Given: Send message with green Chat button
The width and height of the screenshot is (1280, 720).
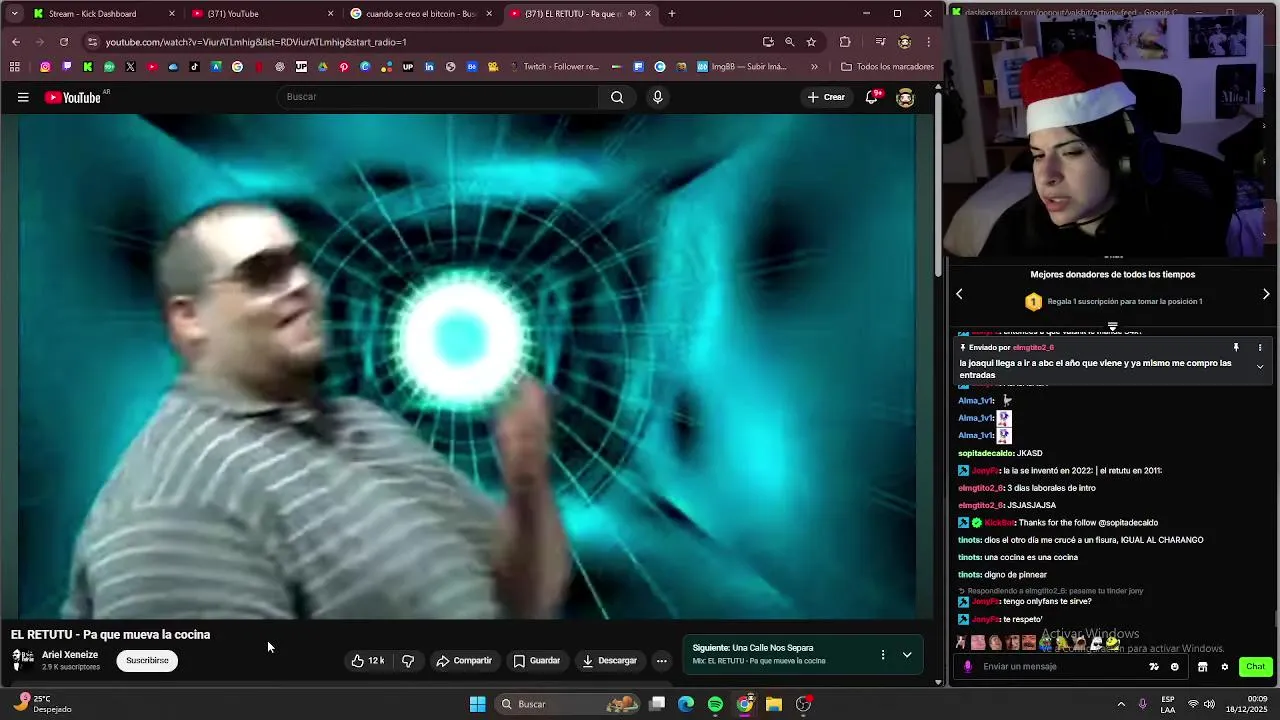Looking at the screenshot, I should (1256, 667).
